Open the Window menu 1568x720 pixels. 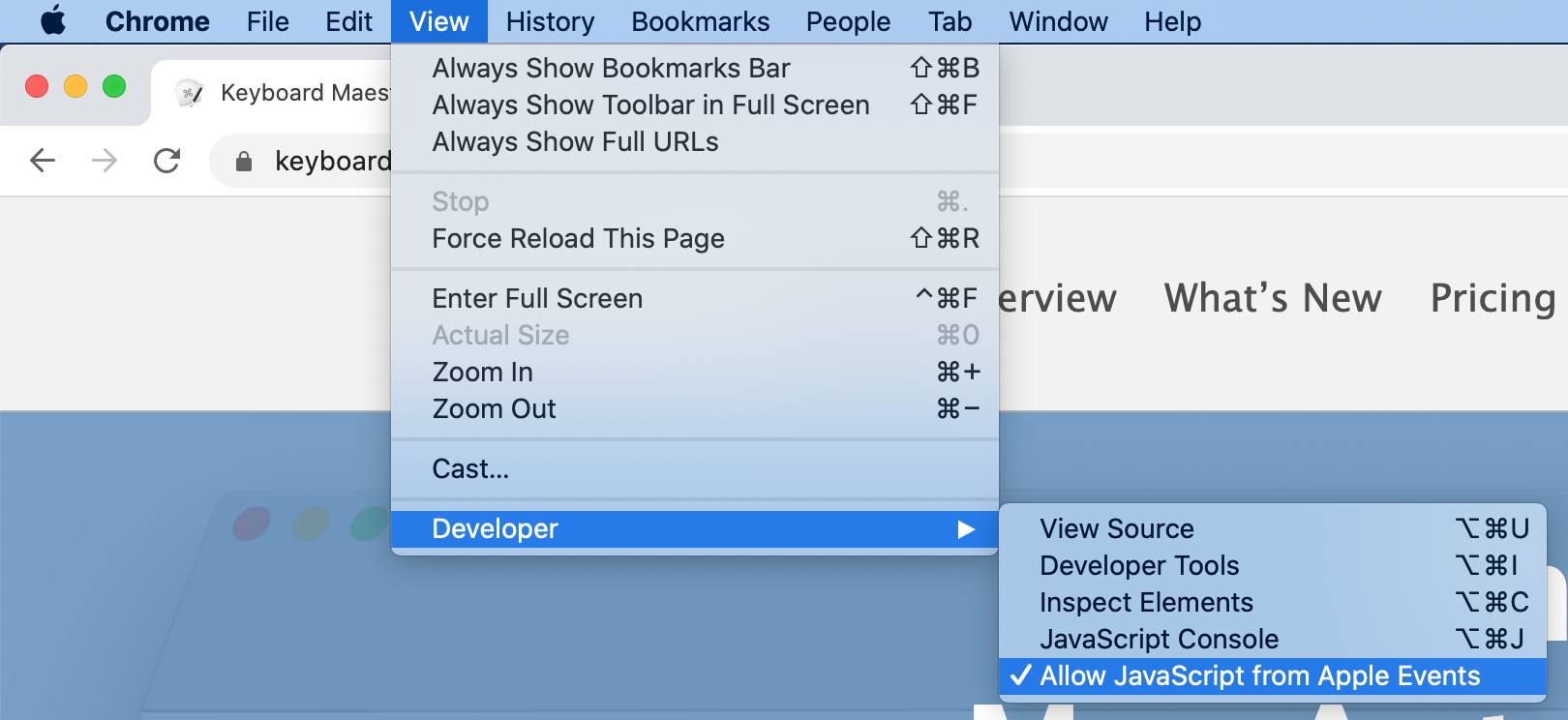pyautogui.click(x=1058, y=21)
